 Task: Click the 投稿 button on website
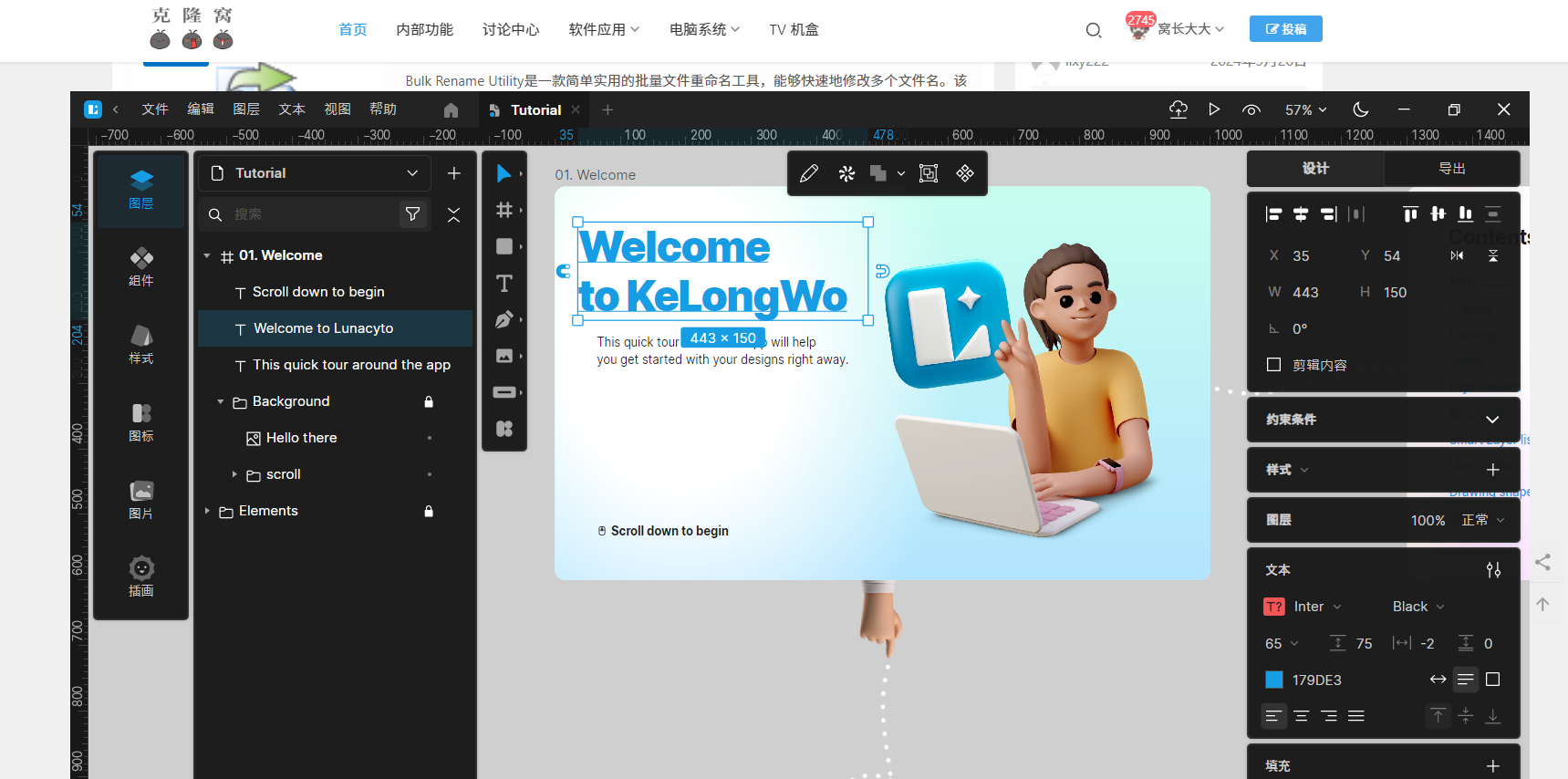(x=1285, y=29)
